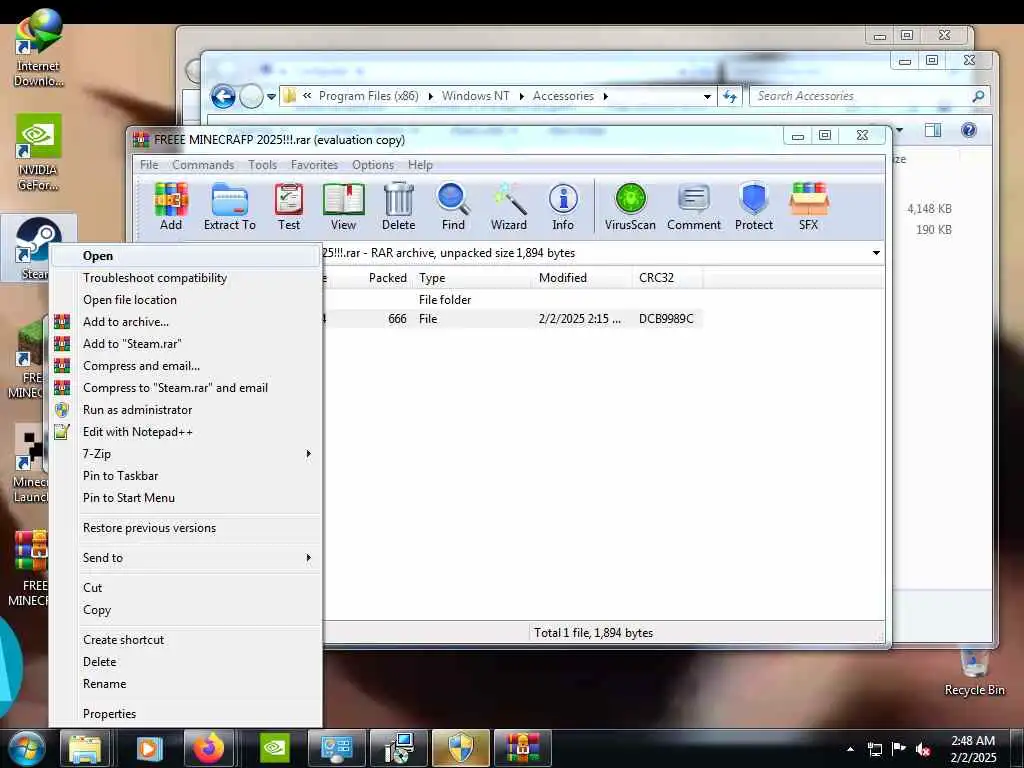Expand the 7-Zip submenu
Image resolution: width=1024 pixels, height=768 pixels.
coord(186,454)
